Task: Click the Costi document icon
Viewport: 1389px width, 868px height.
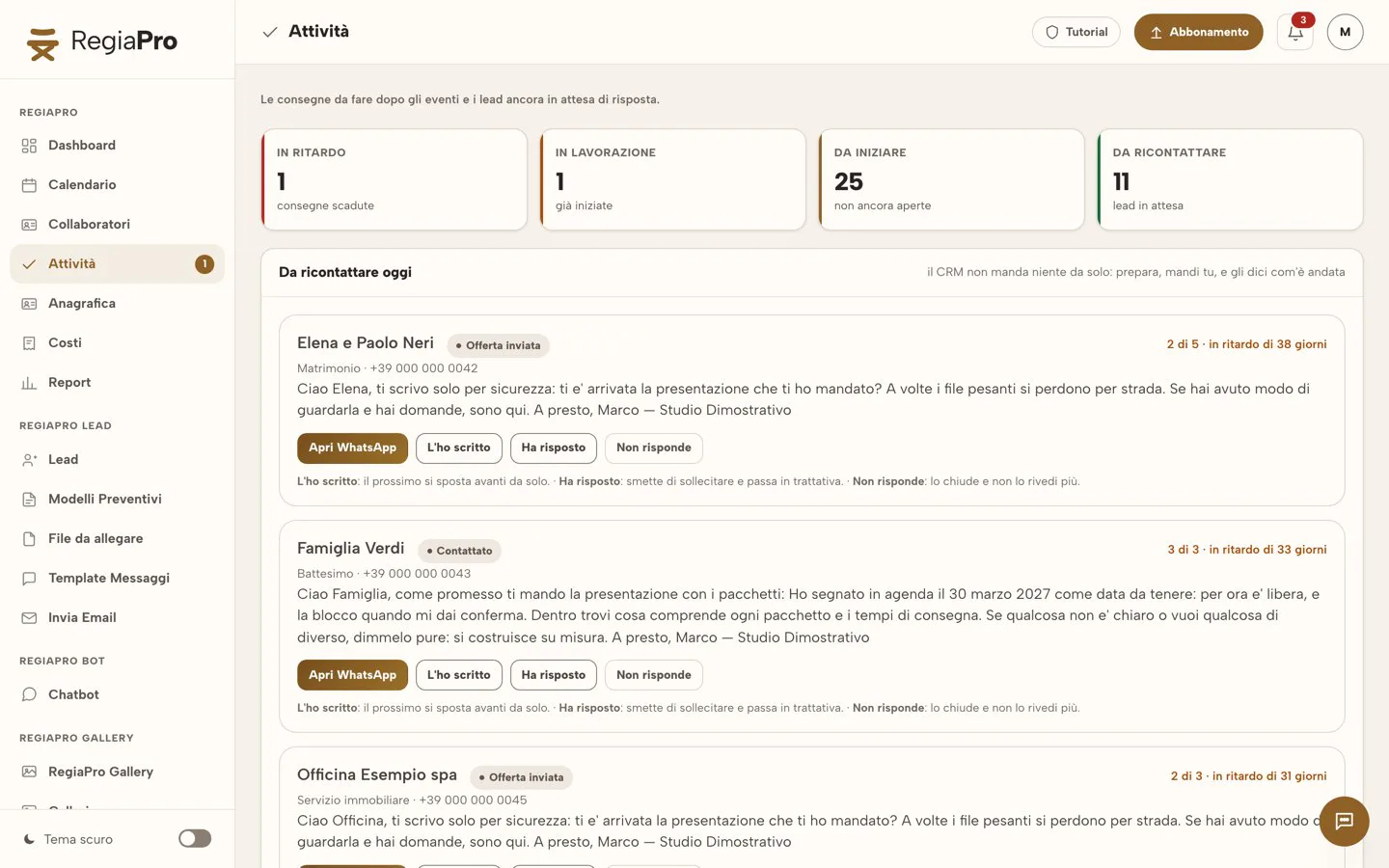Action: coord(29,343)
